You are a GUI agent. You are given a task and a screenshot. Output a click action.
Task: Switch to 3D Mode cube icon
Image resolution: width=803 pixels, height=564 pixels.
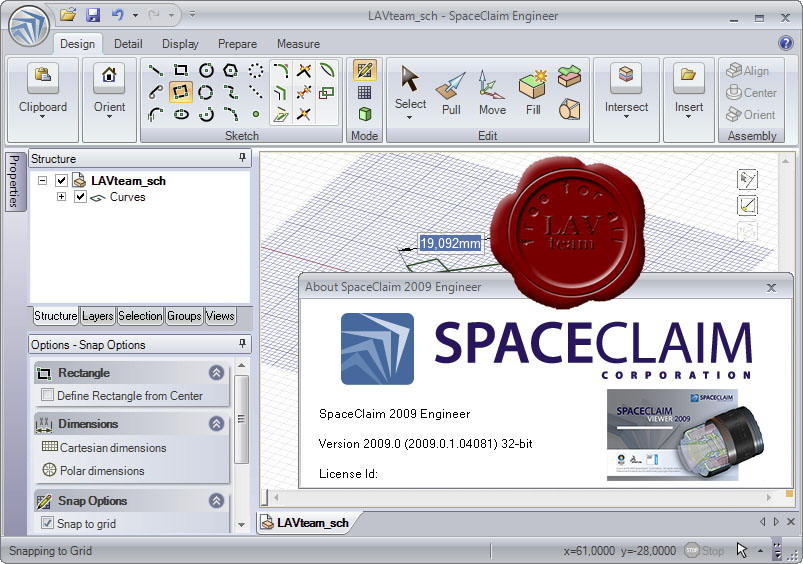pyautogui.click(x=365, y=114)
